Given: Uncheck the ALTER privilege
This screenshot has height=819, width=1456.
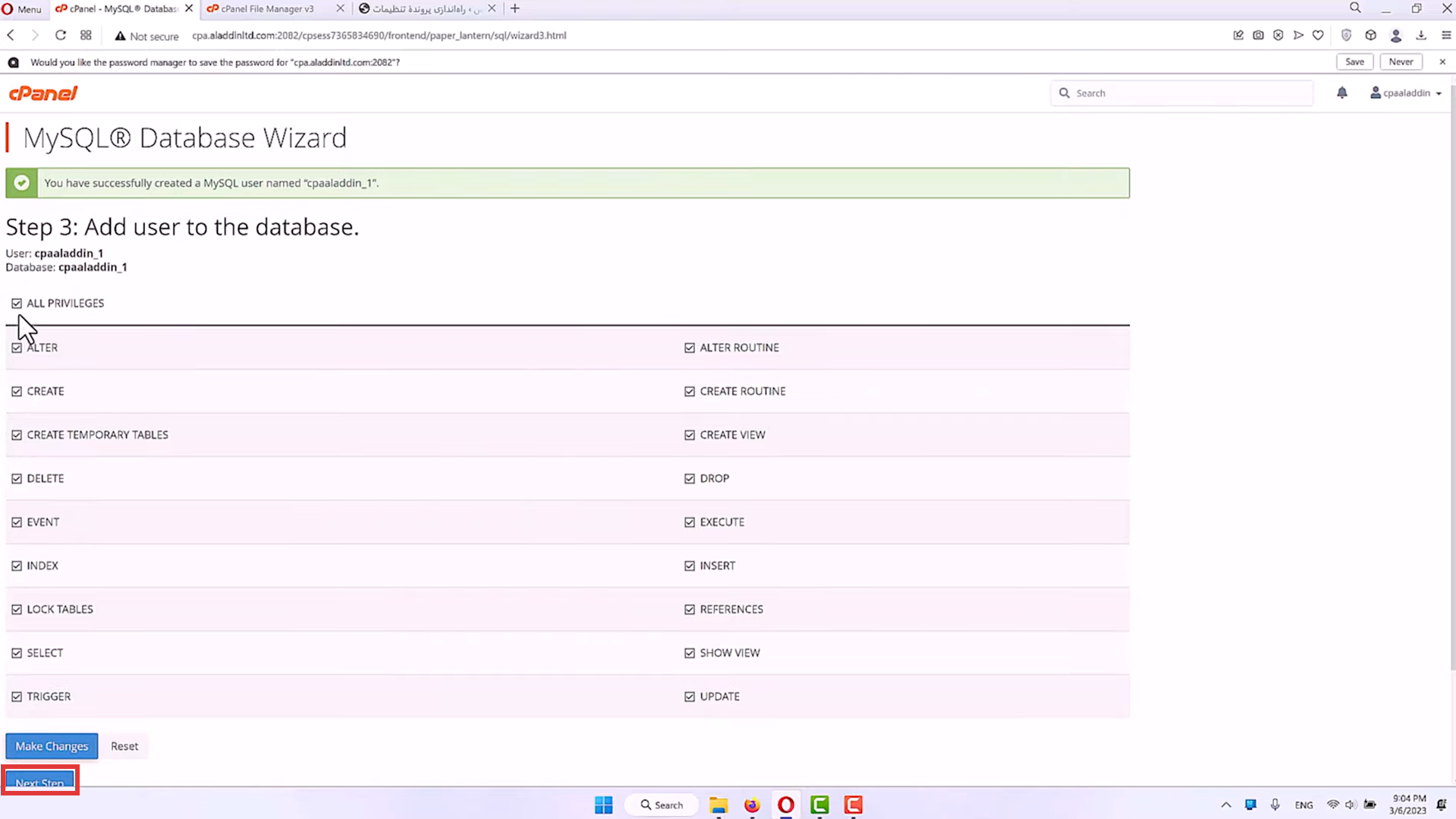Looking at the screenshot, I should click(x=17, y=348).
